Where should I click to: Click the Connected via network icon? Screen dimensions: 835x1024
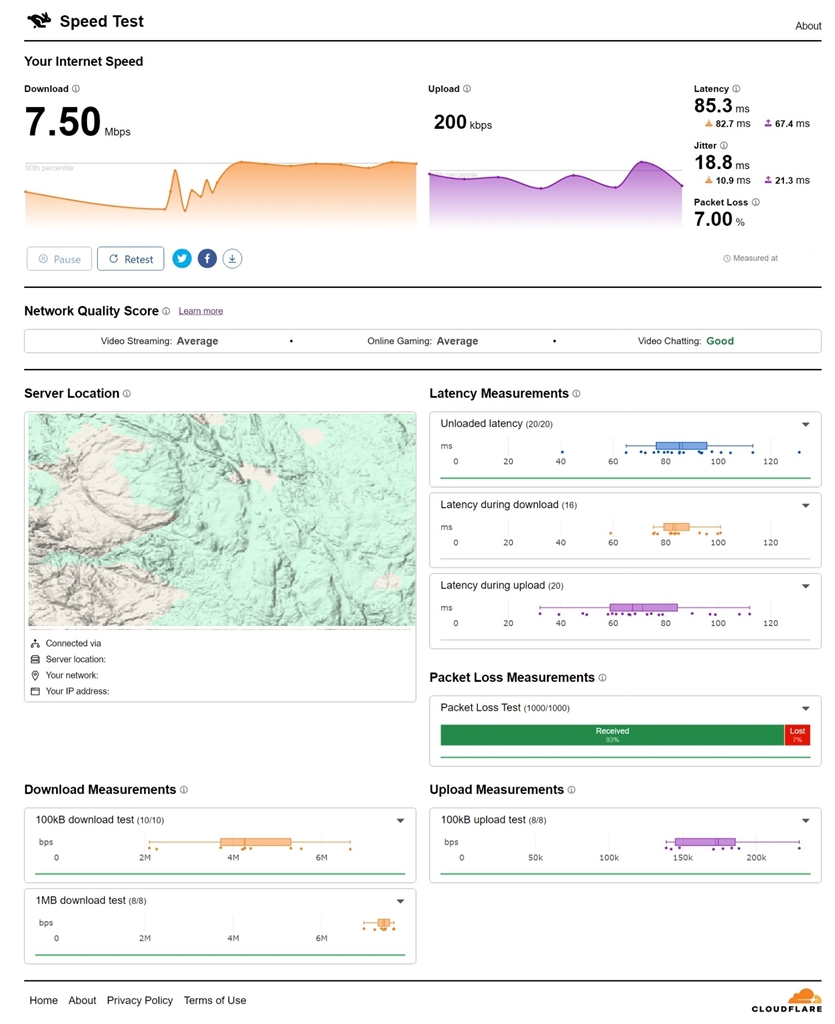pyautogui.click(x=35, y=644)
